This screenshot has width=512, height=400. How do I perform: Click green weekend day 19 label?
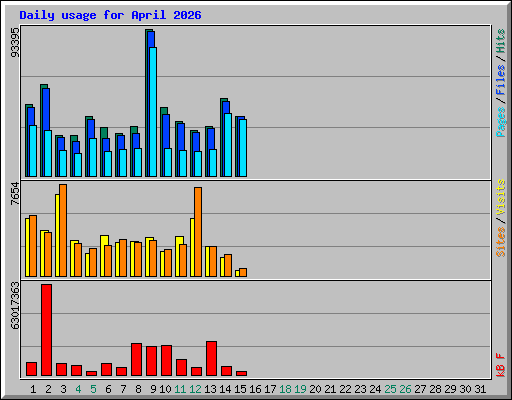tap(300, 389)
